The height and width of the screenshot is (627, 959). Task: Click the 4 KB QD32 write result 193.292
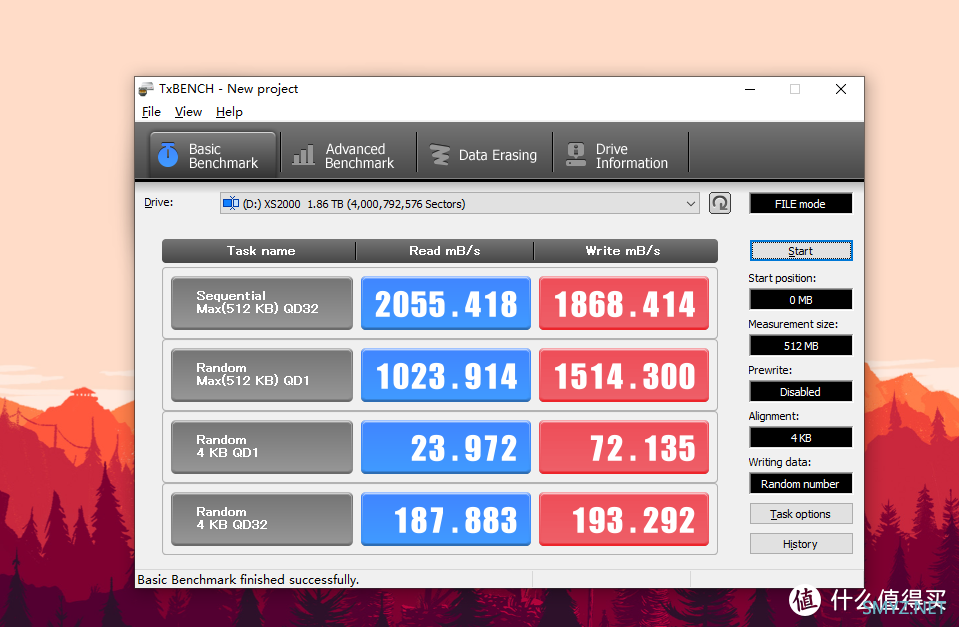point(624,519)
